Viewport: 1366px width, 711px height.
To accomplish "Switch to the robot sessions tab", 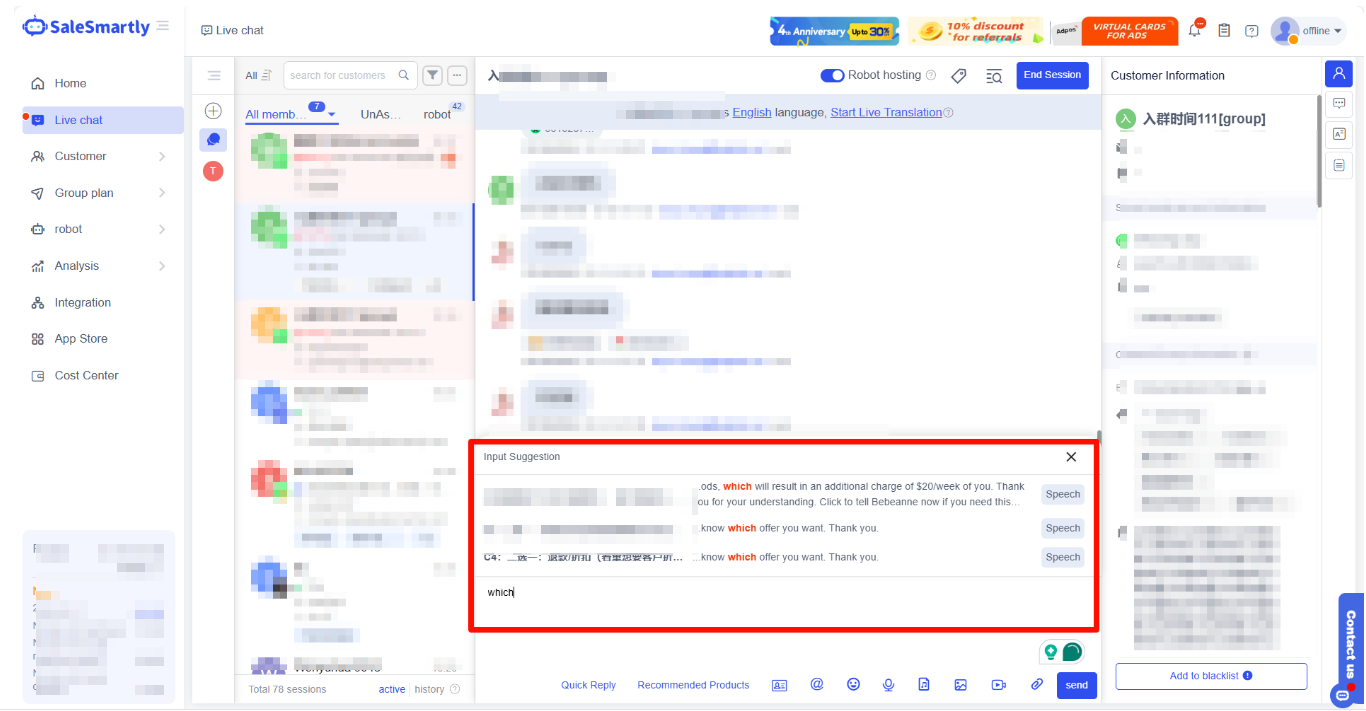I will (x=437, y=114).
